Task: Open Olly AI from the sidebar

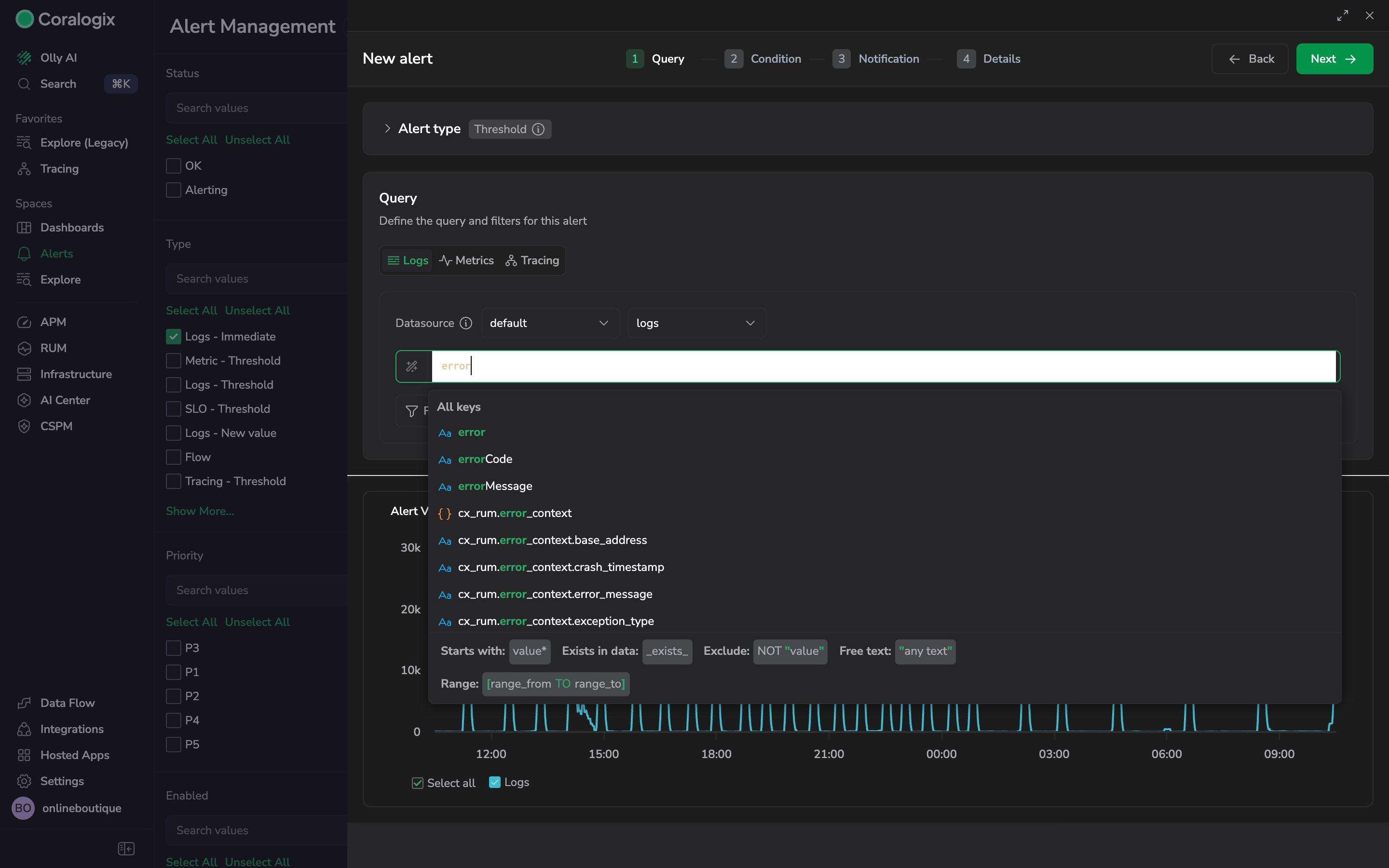Action: pos(57,57)
